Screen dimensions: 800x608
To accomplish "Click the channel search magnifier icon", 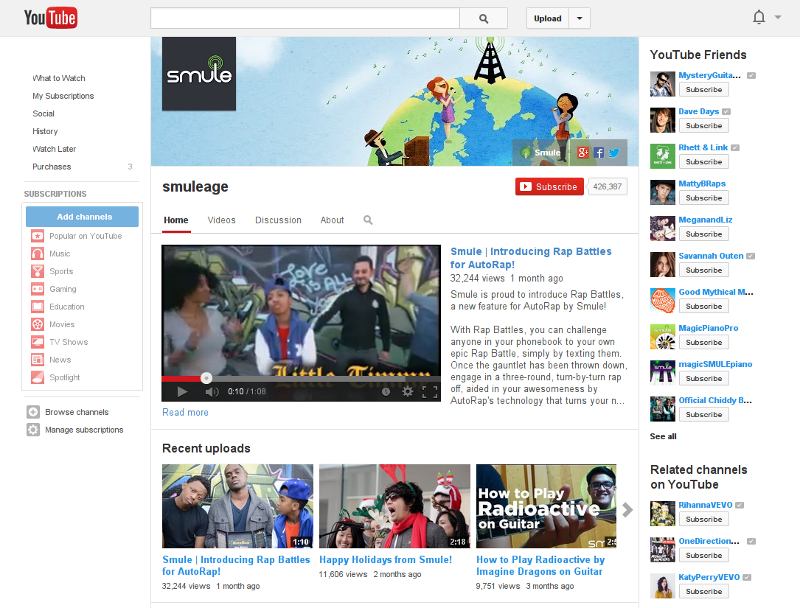I will pos(368,220).
